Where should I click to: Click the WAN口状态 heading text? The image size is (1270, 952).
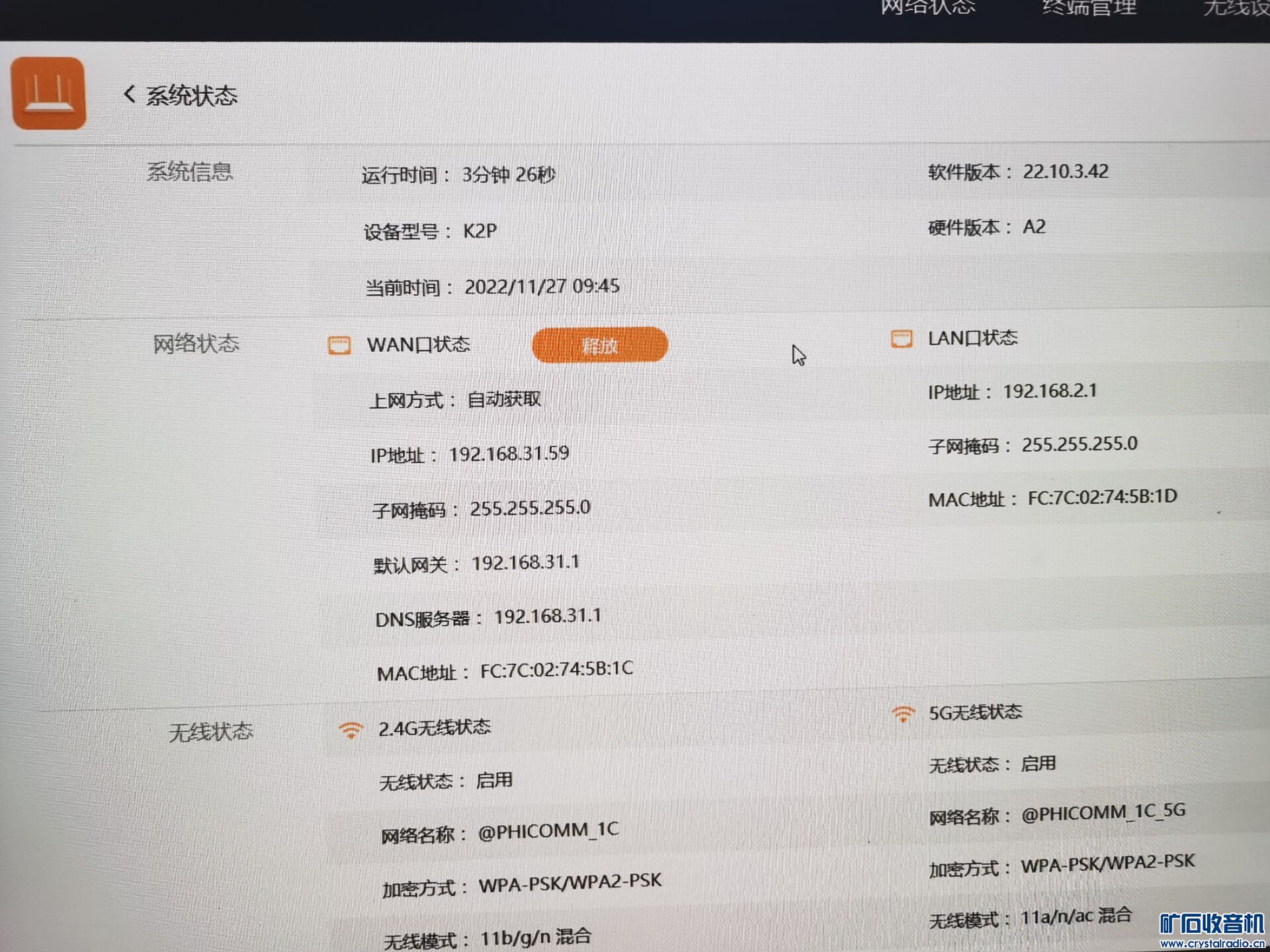(418, 344)
